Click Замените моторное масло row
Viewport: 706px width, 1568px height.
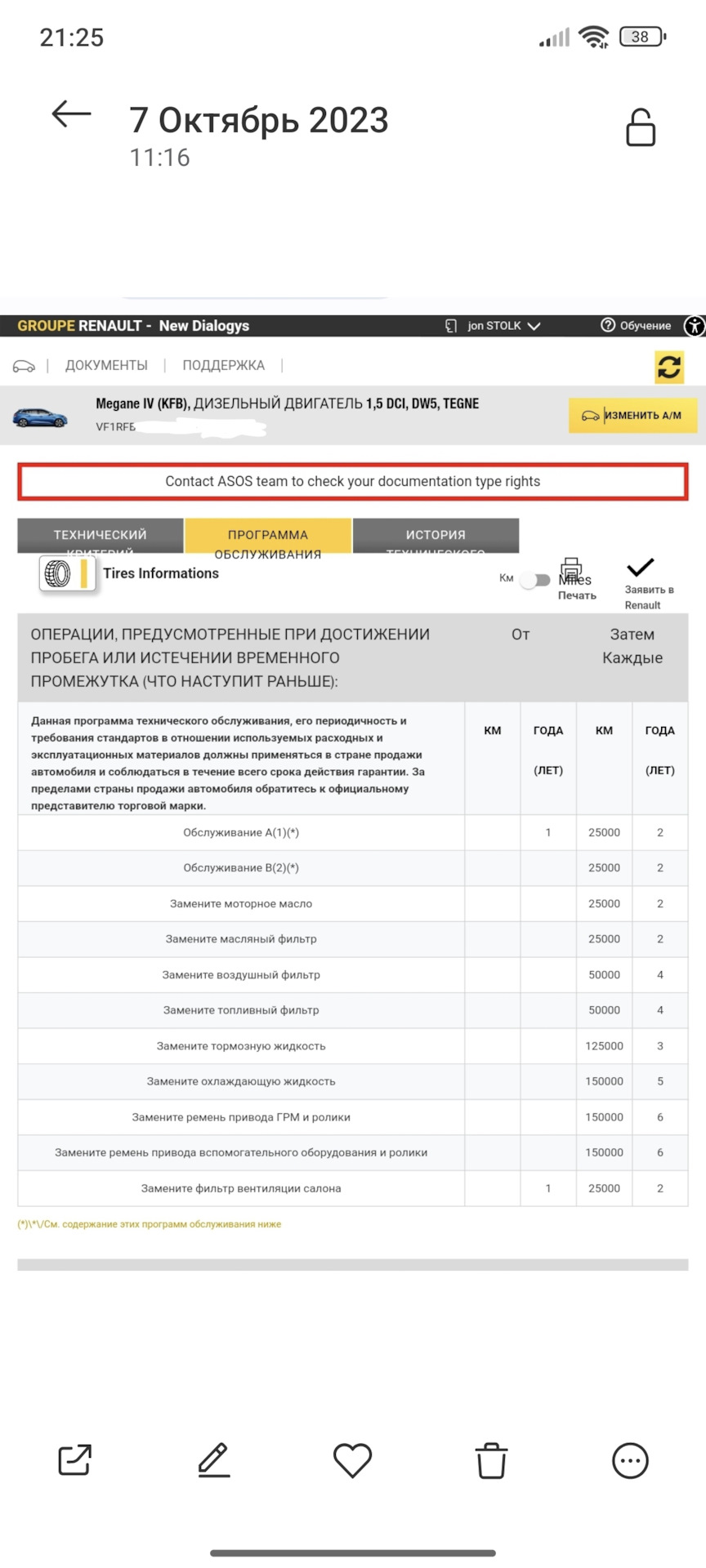pos(353,904)
